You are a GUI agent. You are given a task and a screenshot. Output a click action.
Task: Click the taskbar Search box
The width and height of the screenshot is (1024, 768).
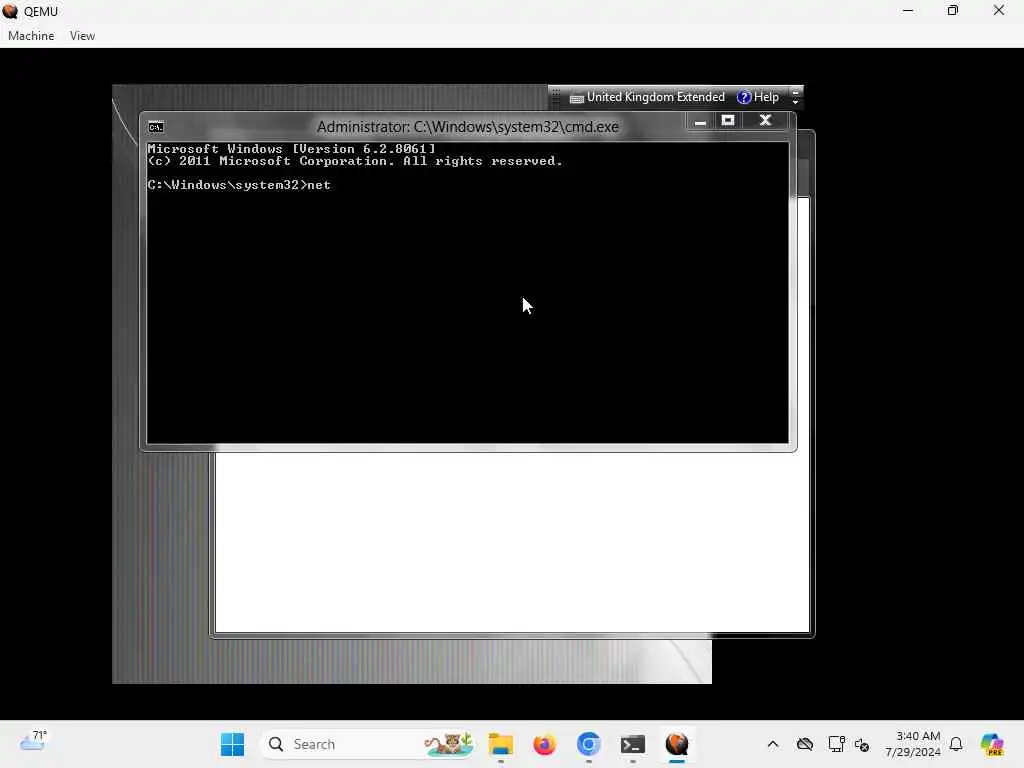pos(367,744)
